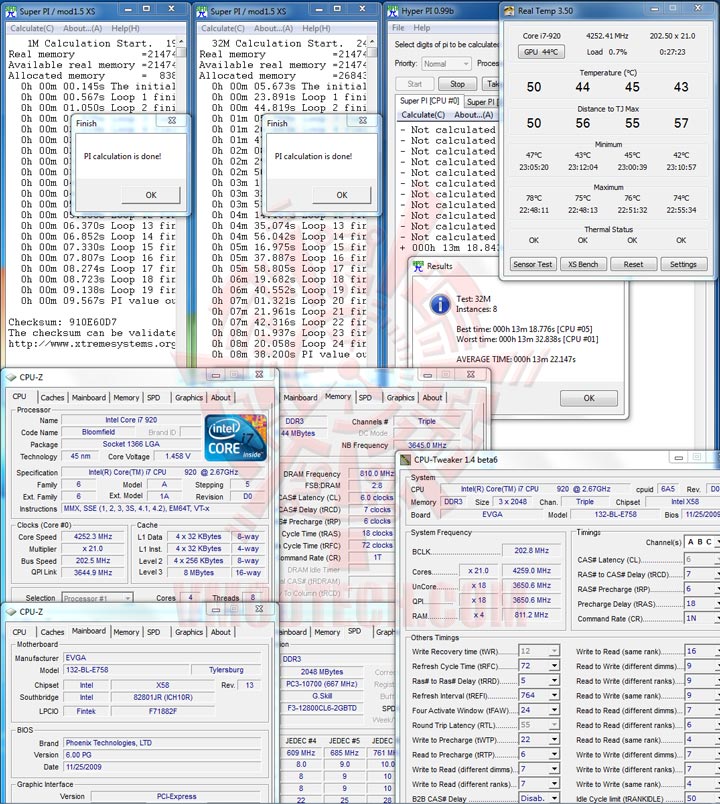Open the Processor #1 selection dropdown in CPU-Z
The width and height of the screenshot is (720, 804).
[x=97, y=598]
